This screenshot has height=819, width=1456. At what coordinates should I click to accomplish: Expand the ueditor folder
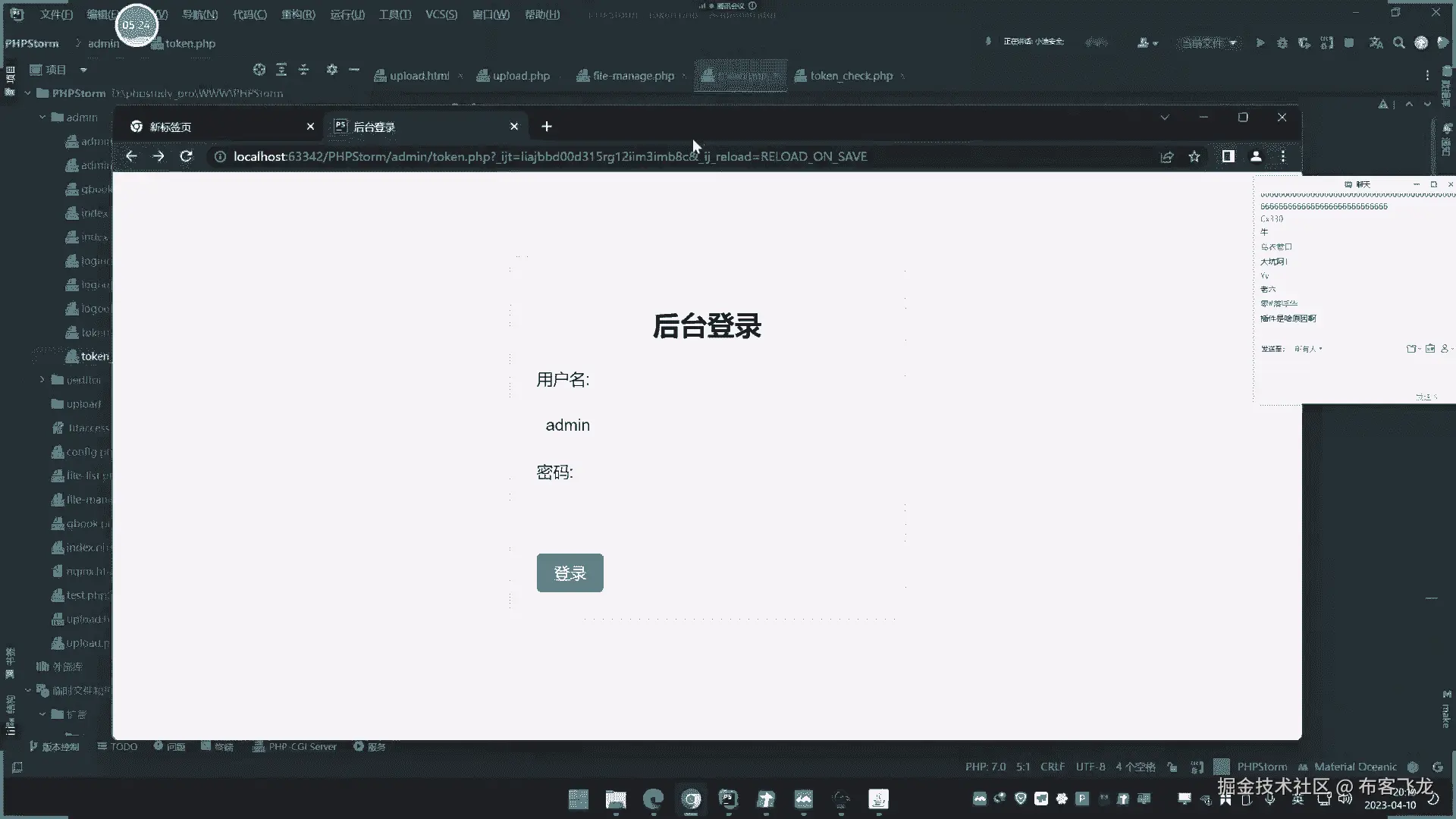[x=42, y=380]
